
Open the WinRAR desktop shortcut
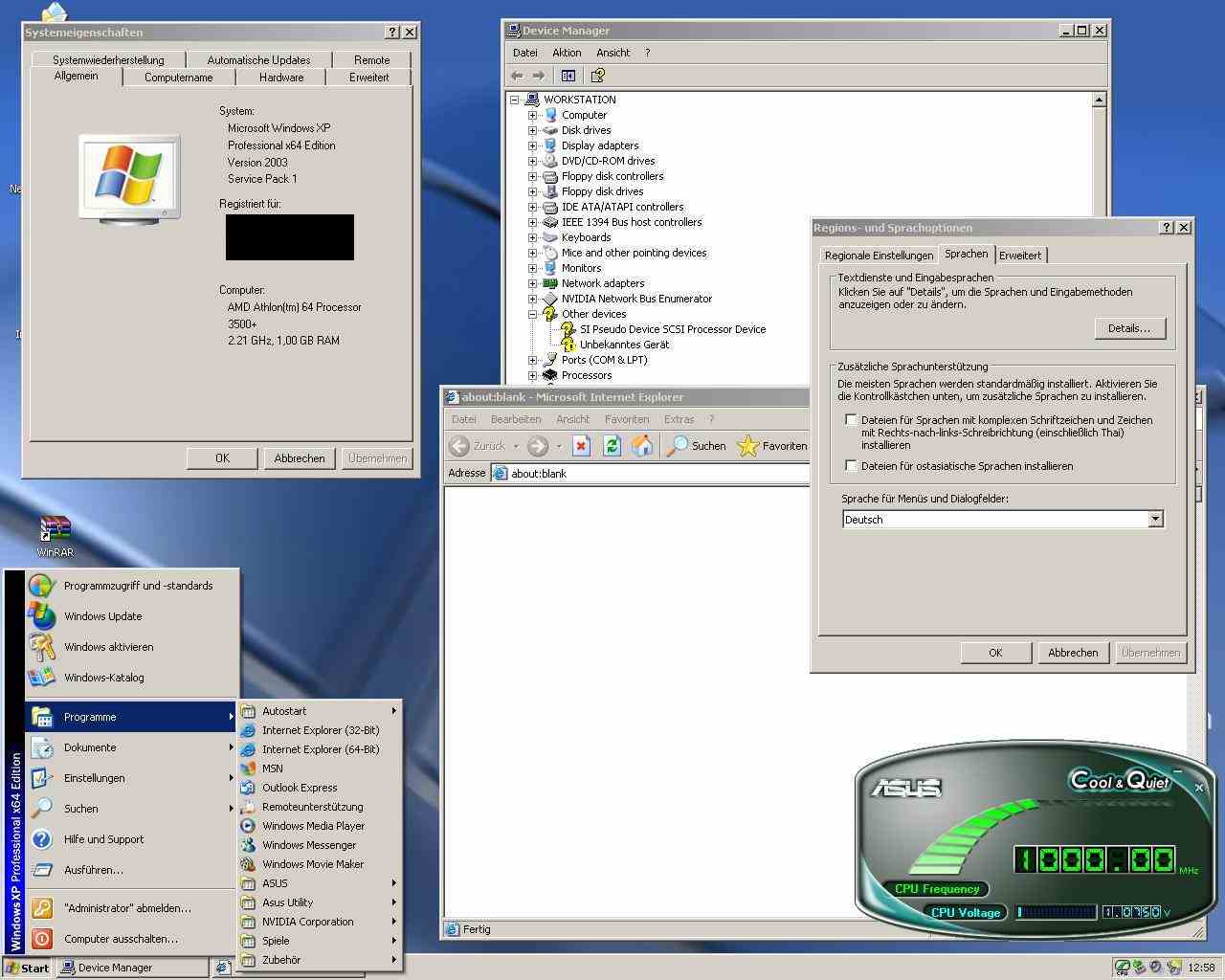point(55,536)
